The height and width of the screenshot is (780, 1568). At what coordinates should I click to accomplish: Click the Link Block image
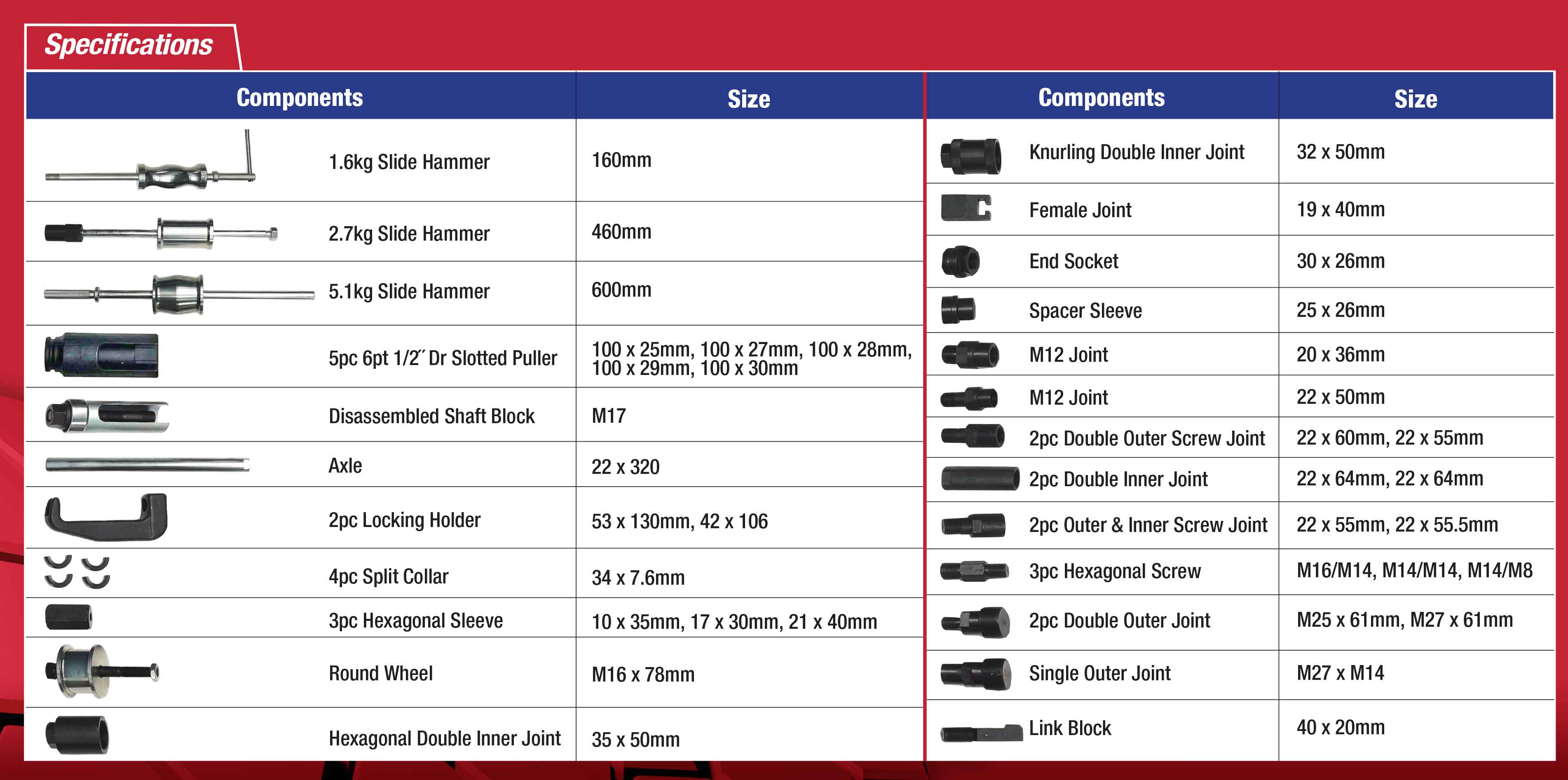point(981,733)
